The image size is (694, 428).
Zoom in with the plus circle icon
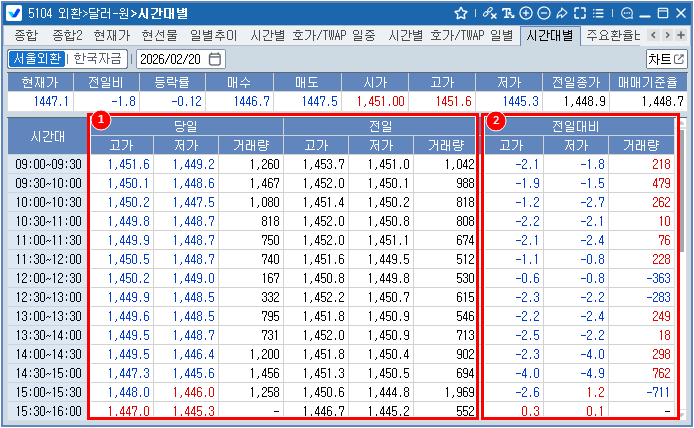click(x=526, y=14)
